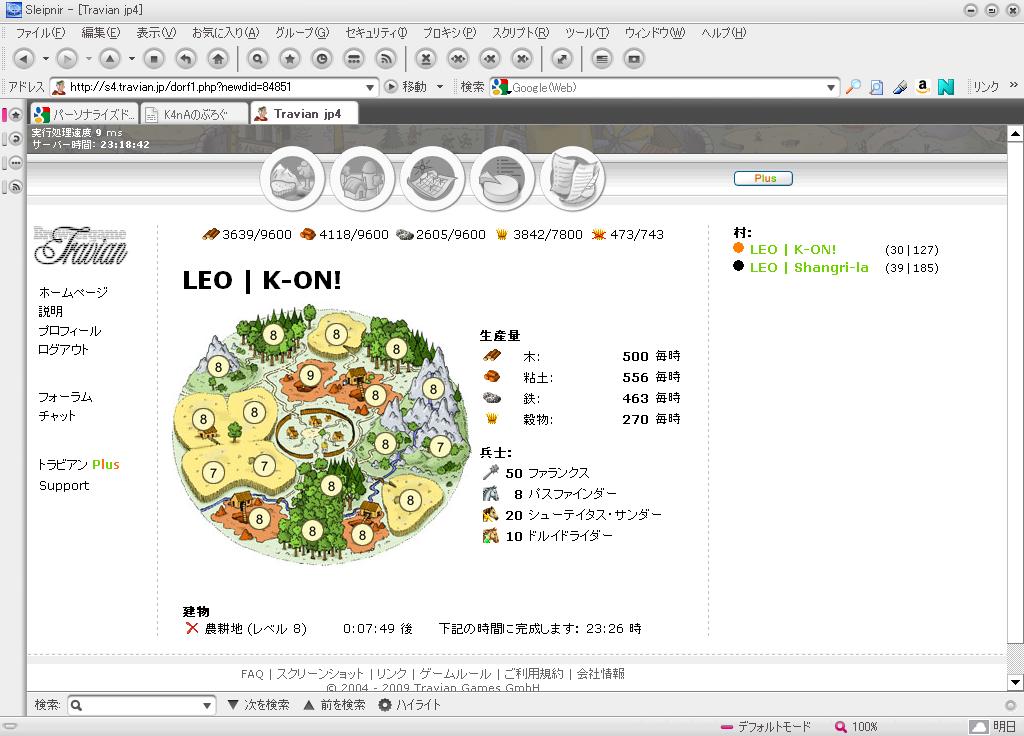Click the デフォルトモード status bar entry

pos(766,726)
